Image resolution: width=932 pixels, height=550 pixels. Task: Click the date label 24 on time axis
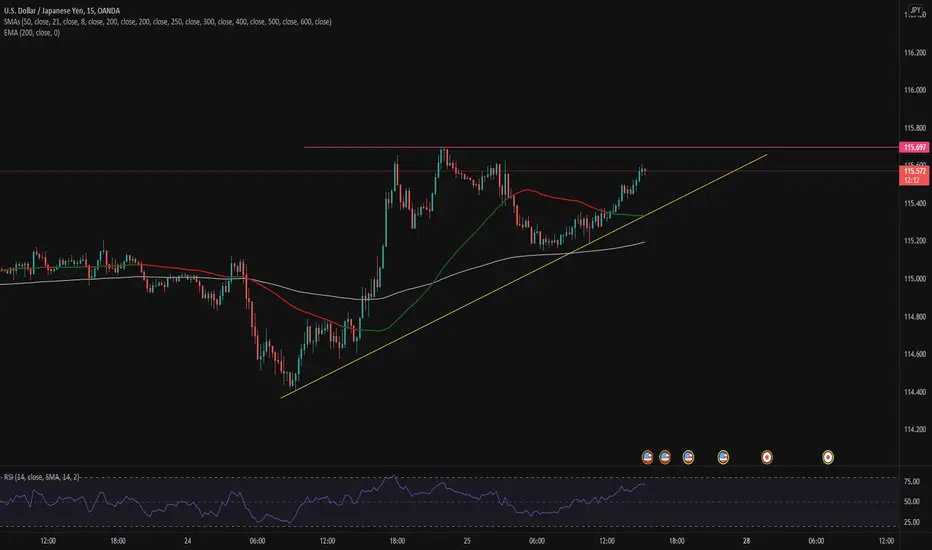(x=188, y=541)
